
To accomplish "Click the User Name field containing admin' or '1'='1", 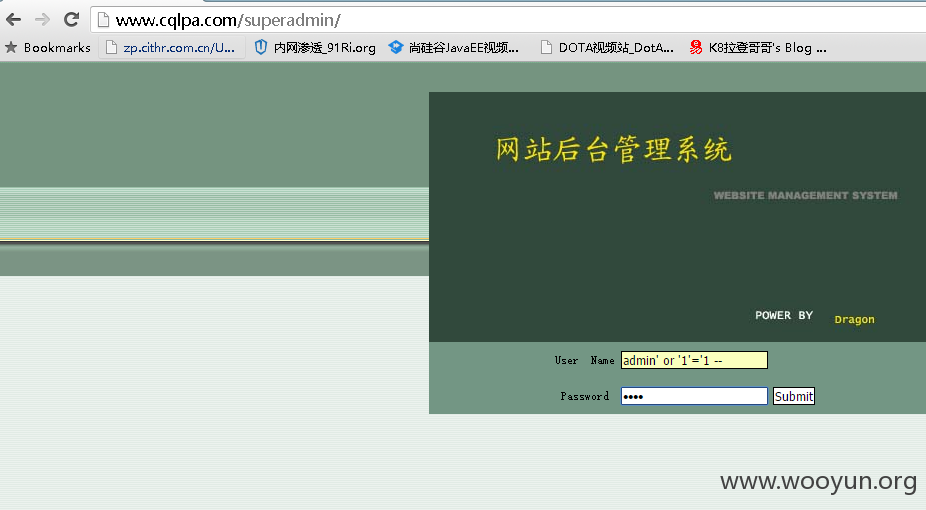I will pos(694,360).
